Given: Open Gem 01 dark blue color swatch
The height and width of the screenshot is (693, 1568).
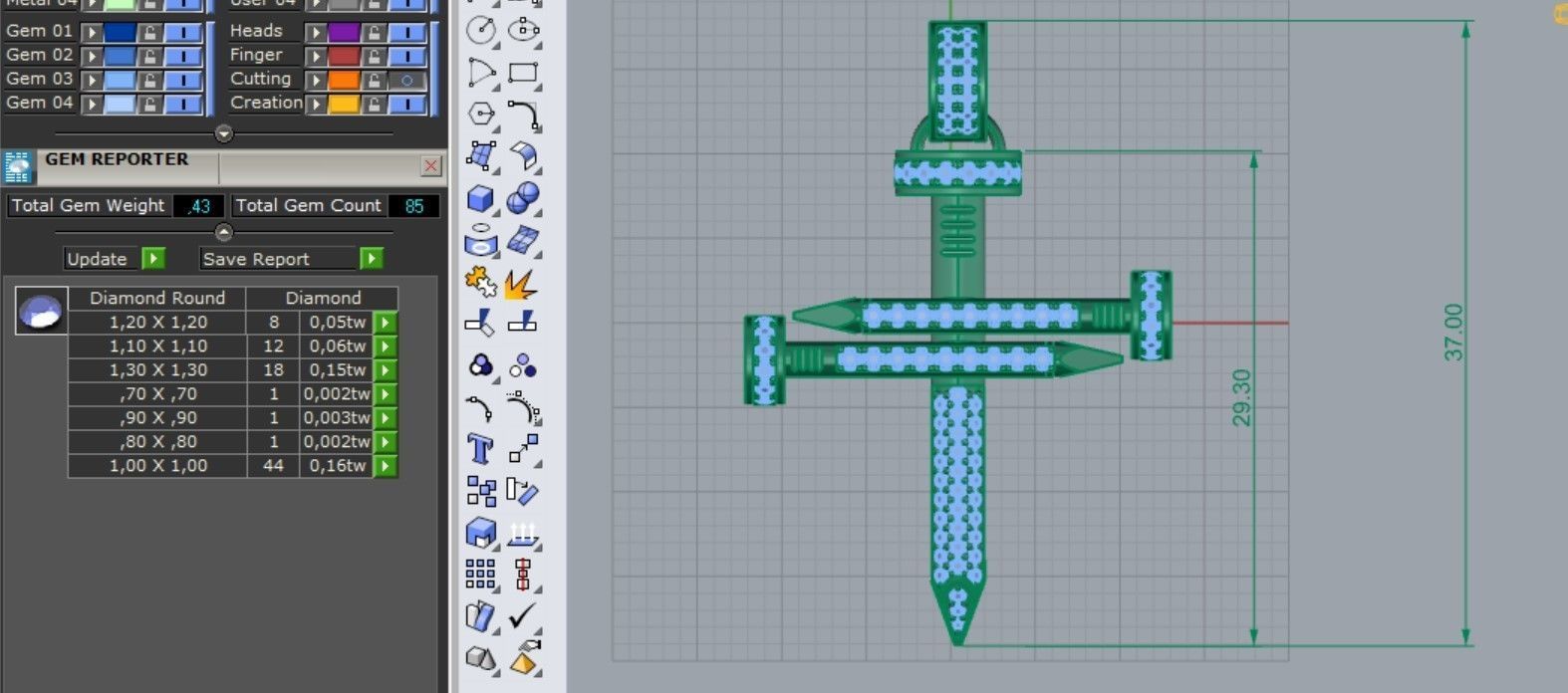Looking at the screenshot, I should pos(120,32).
